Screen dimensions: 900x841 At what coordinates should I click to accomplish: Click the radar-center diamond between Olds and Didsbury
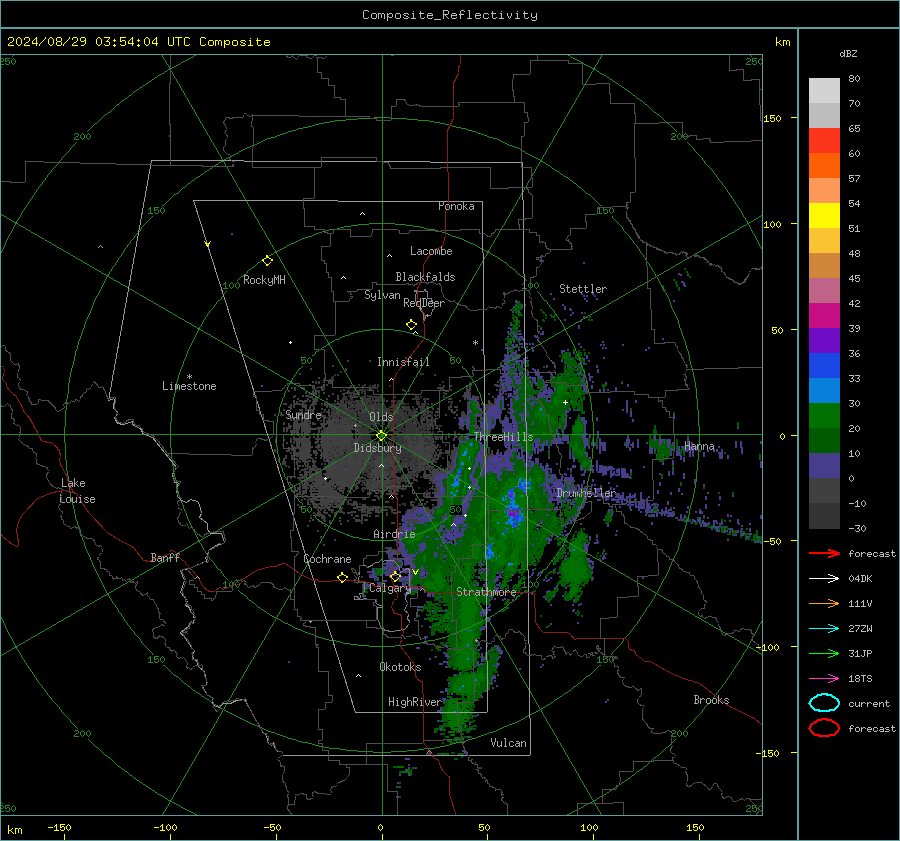pyautogui.click(x=381, y=436)
